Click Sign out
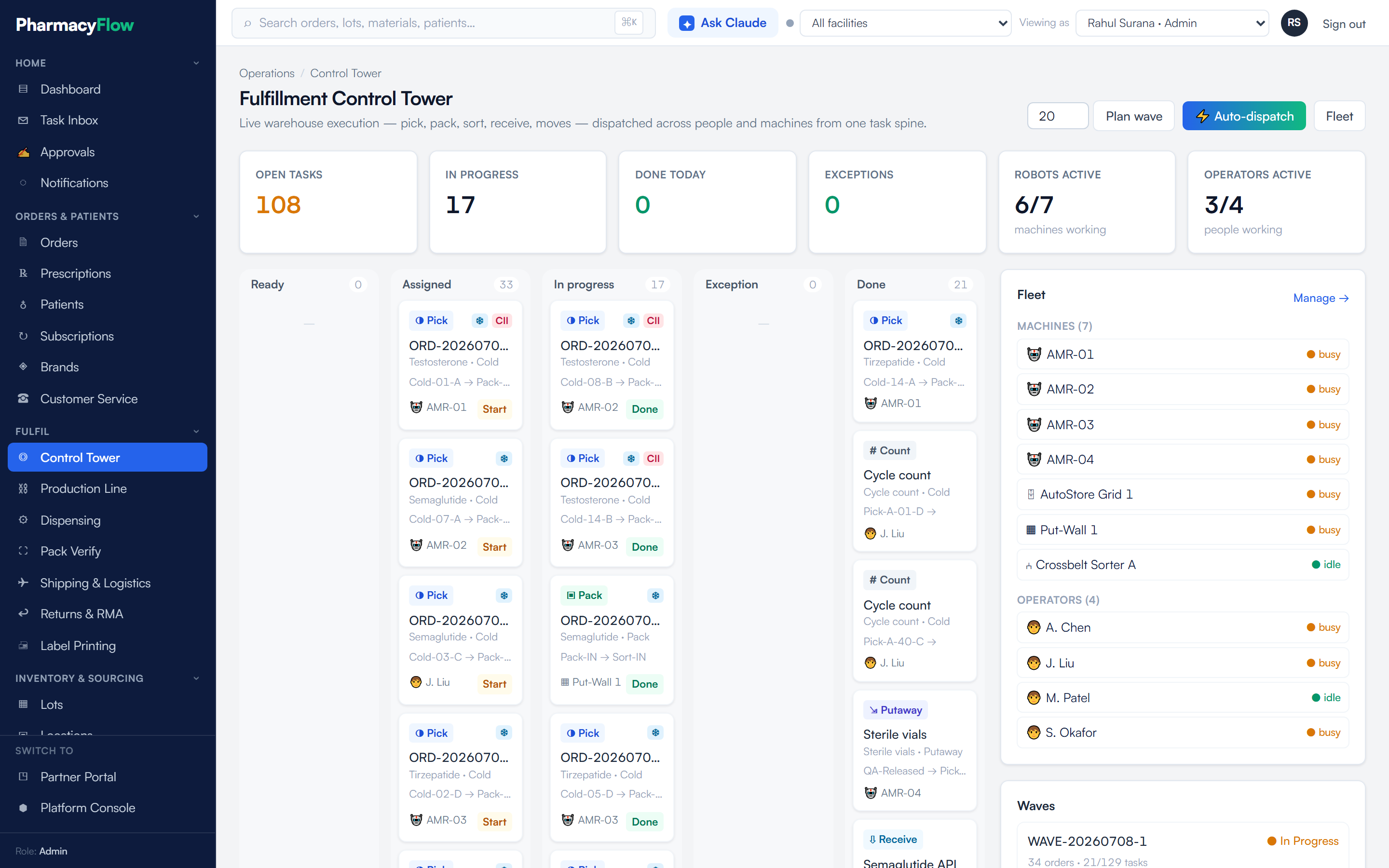This screenshot has height=868, width=1389. [1344, 24]
